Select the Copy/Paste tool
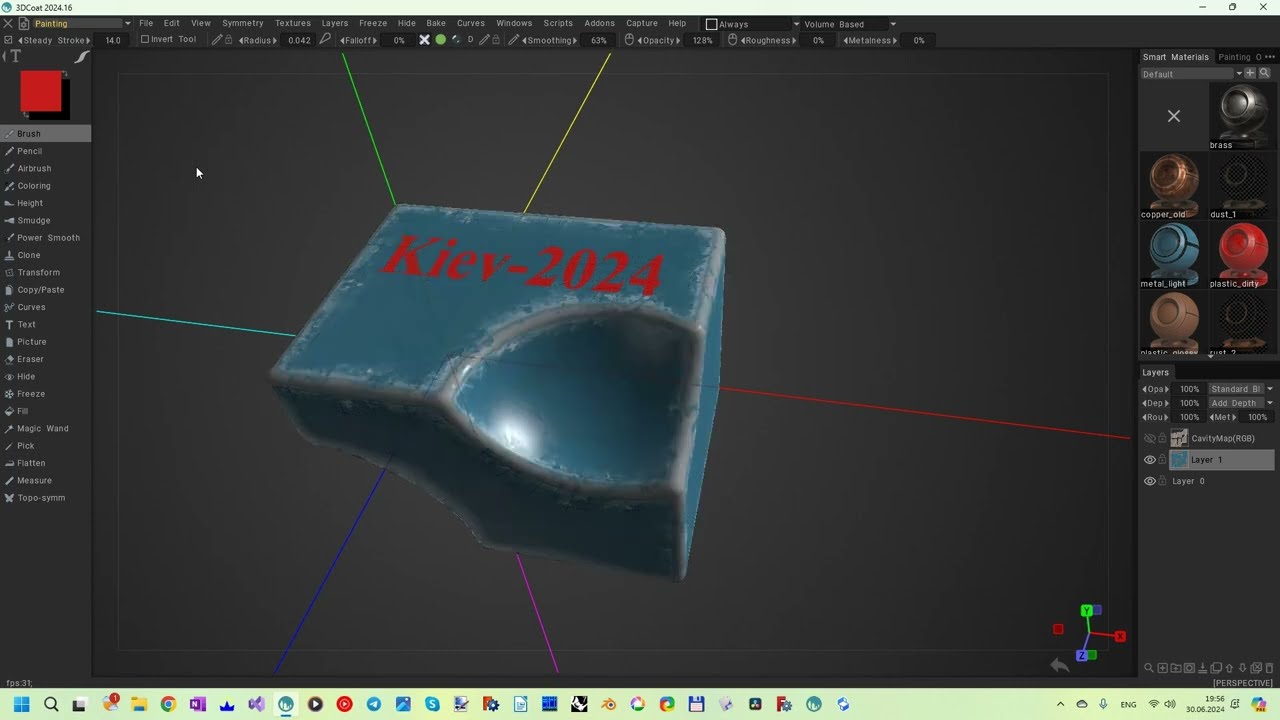The image size is (1280, 720). (45, 290)
